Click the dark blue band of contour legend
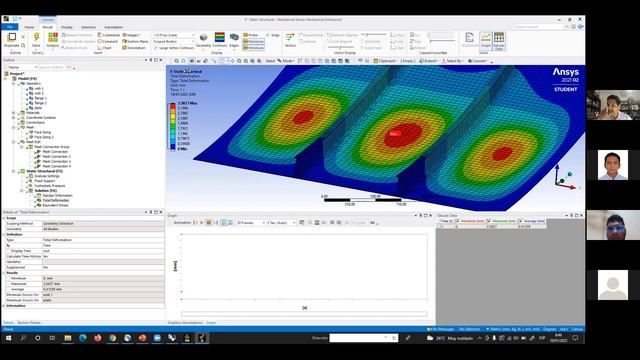The image size is (640, 360). click(173, 147)
